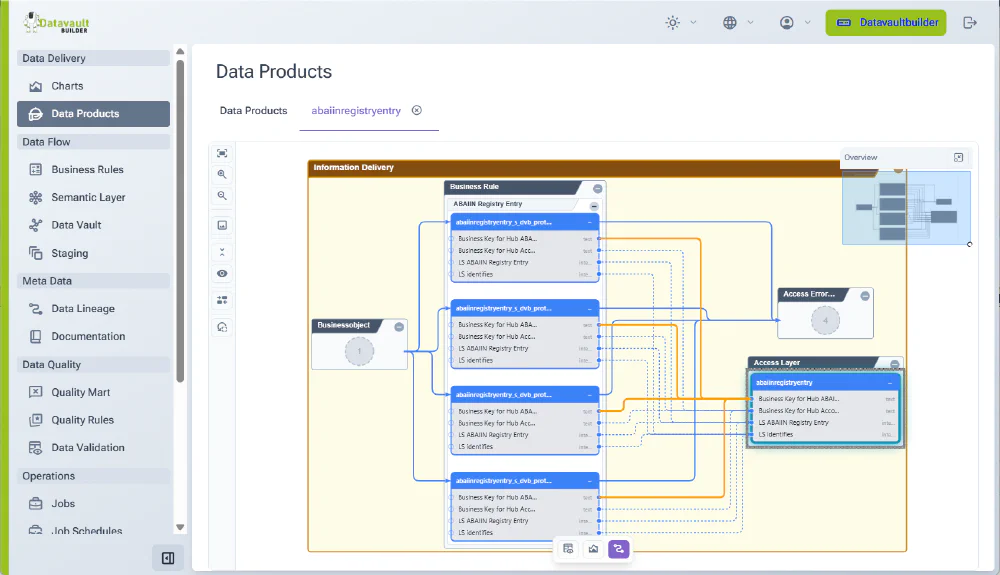Collapse the Access Error group

tap(865, 296)
